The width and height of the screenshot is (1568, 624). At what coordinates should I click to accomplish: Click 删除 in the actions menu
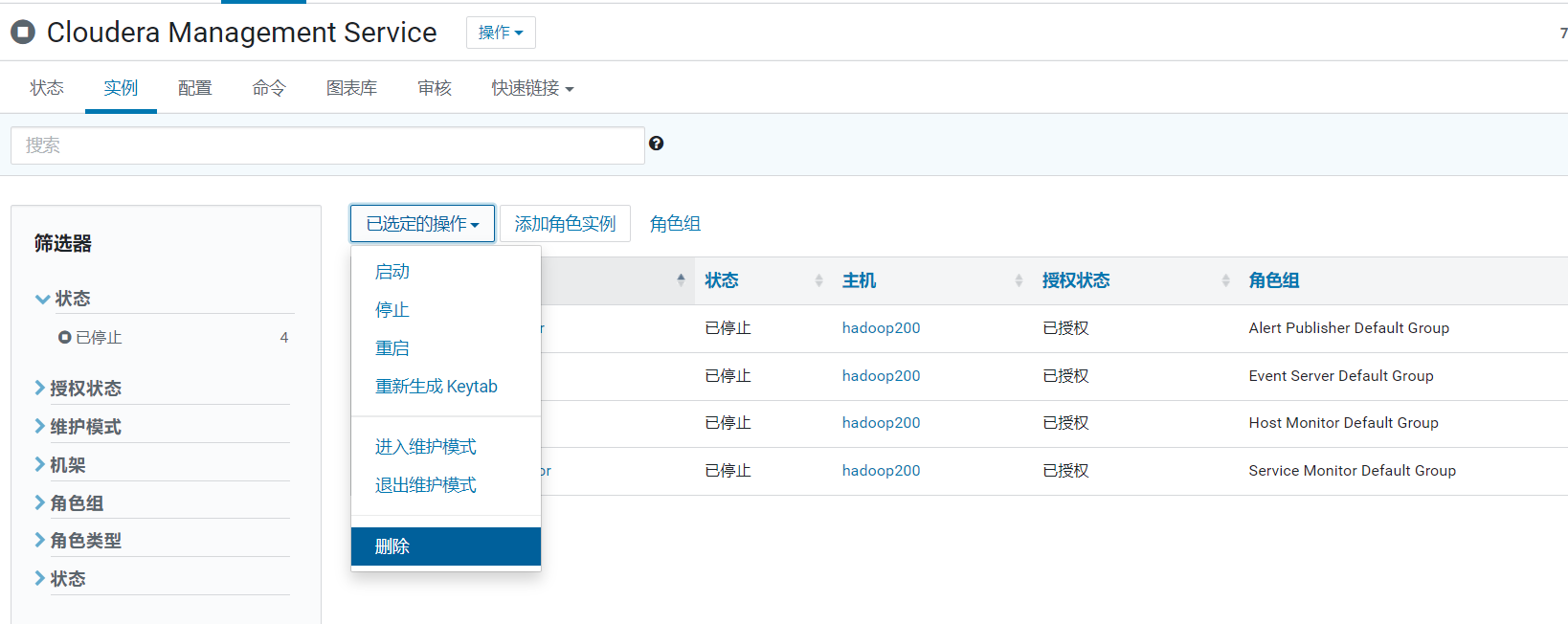(446, 546)
